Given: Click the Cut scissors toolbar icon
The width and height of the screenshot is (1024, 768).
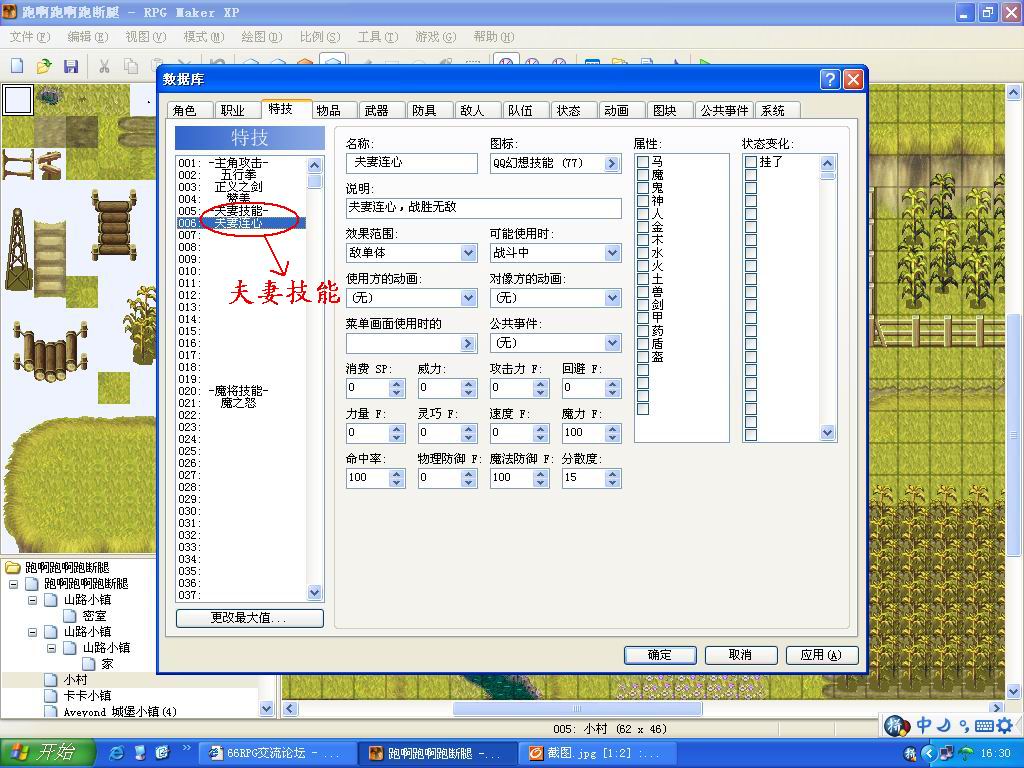Looking at the screenshot, I should click(x=104, y=65).
